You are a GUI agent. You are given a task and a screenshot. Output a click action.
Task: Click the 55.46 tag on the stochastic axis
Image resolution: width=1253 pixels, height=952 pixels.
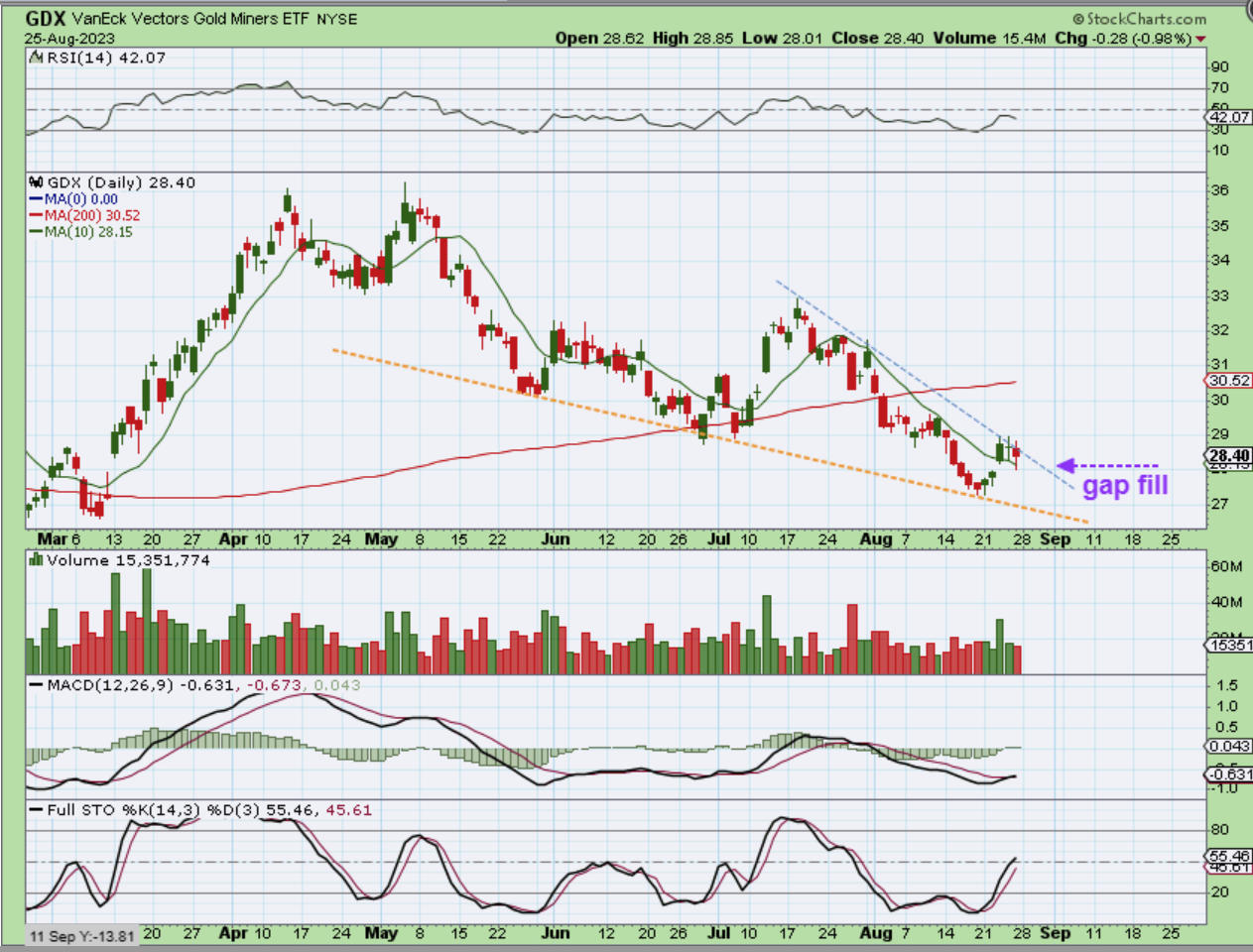[x=1230, y=856]
